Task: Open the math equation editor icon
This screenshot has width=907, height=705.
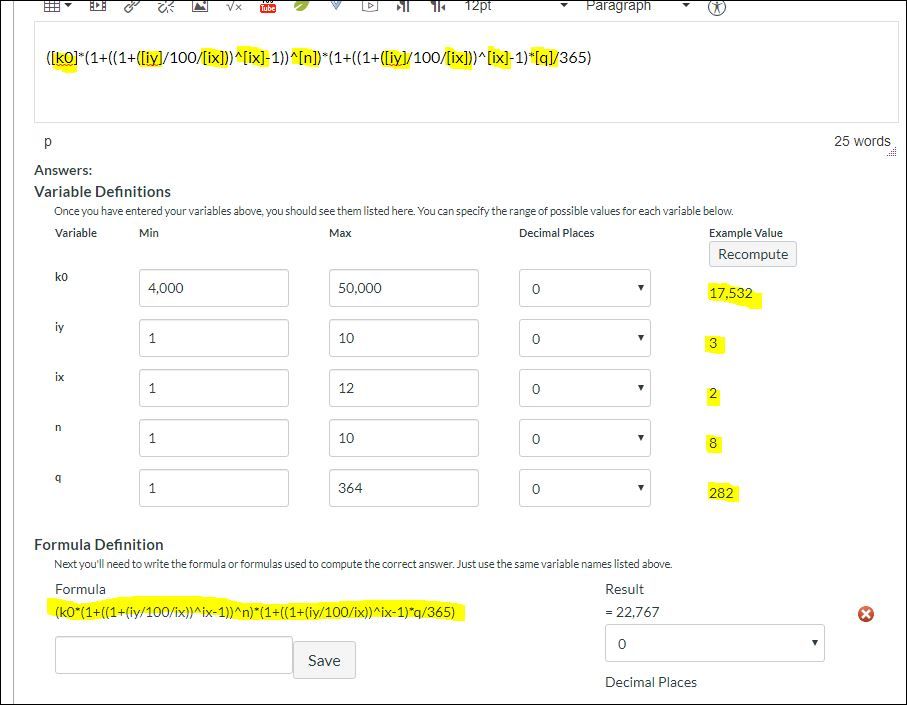Action: [x=234, y=6]
